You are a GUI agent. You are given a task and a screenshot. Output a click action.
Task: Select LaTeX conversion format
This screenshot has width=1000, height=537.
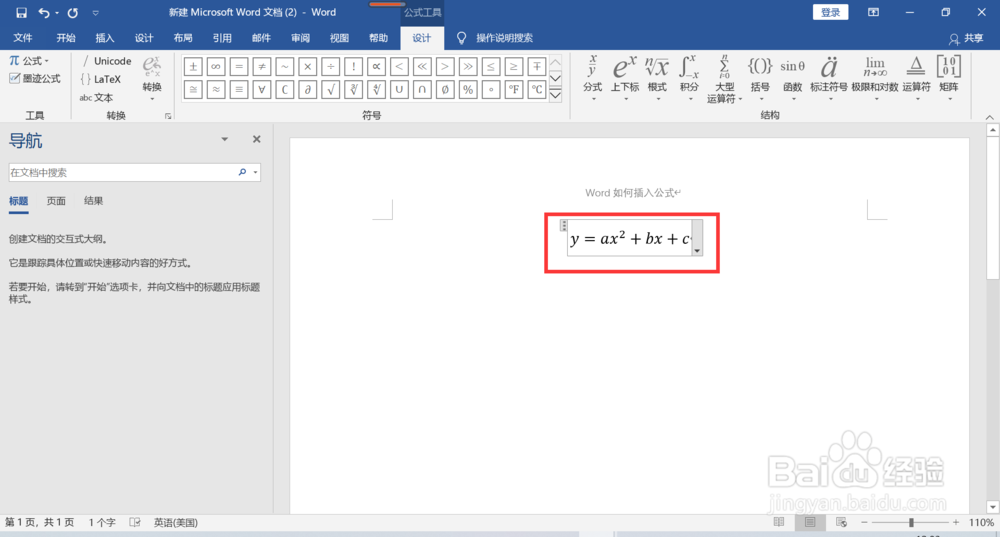click(101, 79)
